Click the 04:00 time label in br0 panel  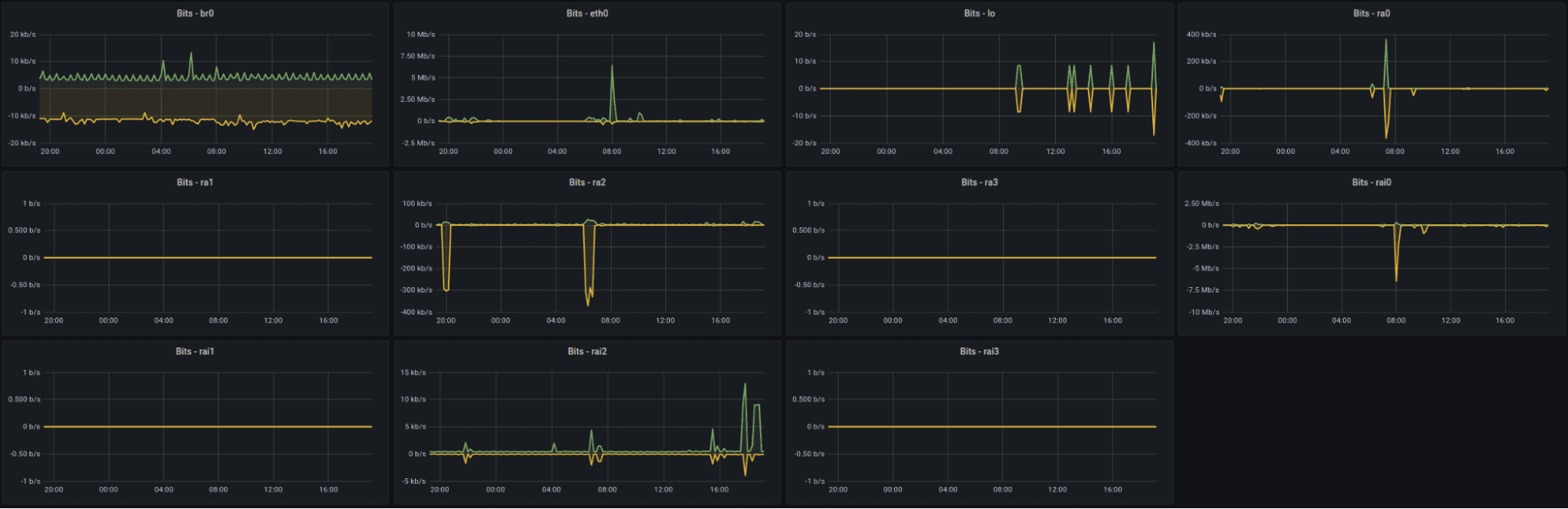(161, 151)
